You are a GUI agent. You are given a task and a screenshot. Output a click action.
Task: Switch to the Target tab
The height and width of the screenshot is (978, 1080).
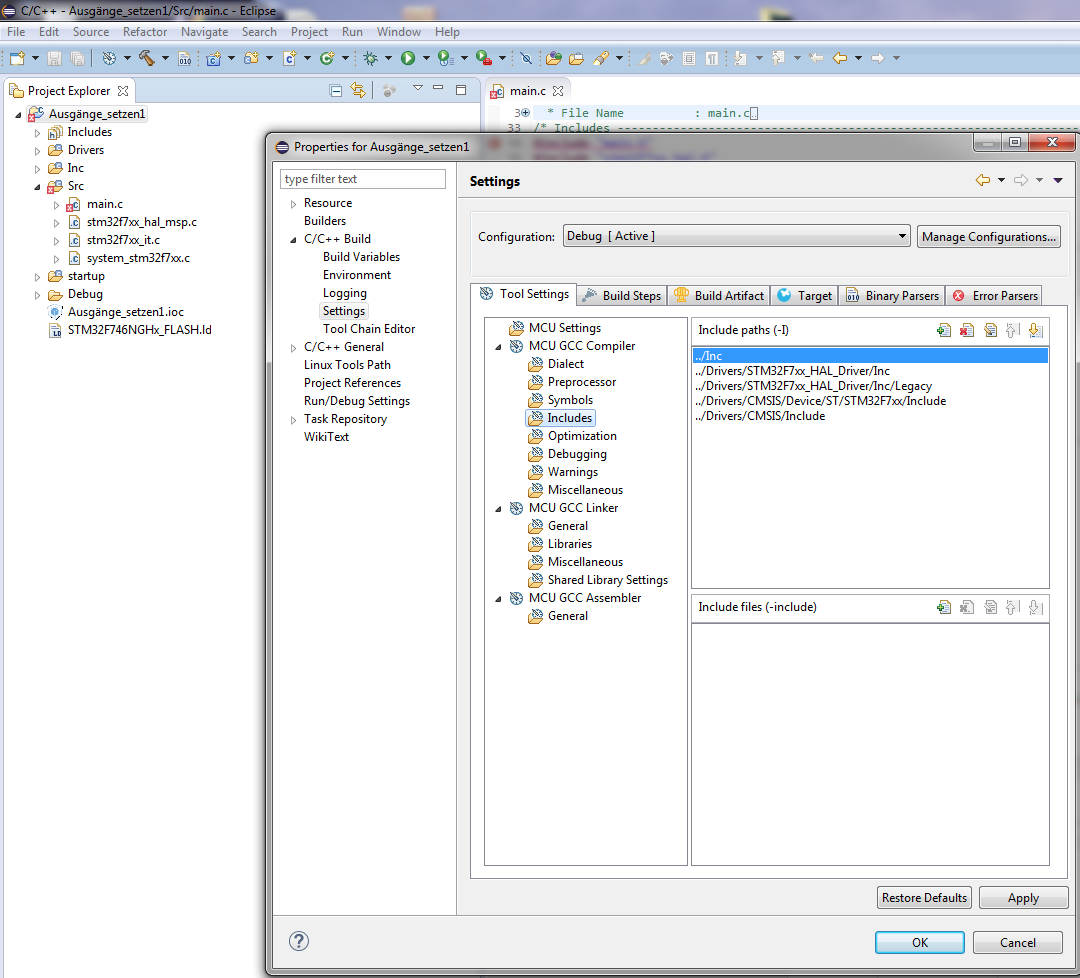pyautogui.click(x=804, y=295)
